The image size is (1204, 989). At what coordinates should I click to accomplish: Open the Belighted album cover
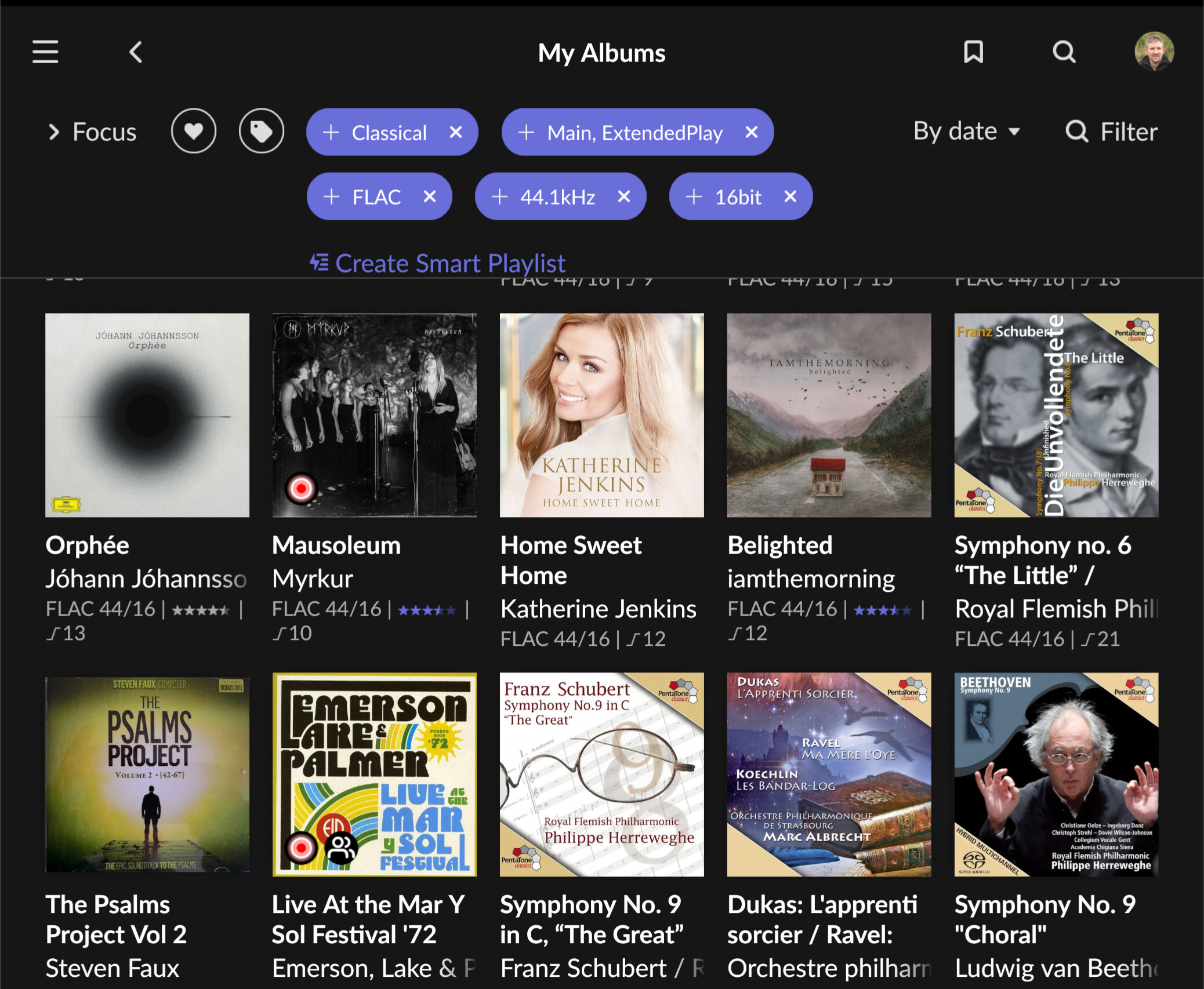point(829,415)
